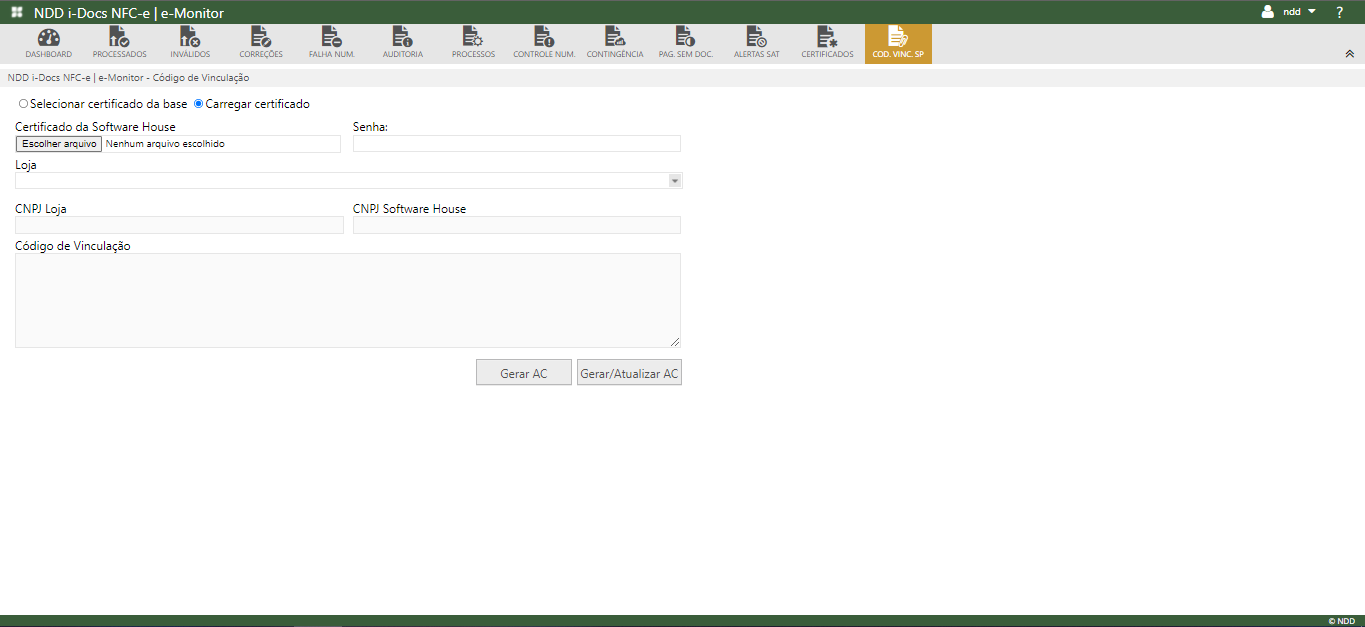Click the '© NDD' footer text
The width and height of the screenshot is (1365, 627).
pos(1342,621)
